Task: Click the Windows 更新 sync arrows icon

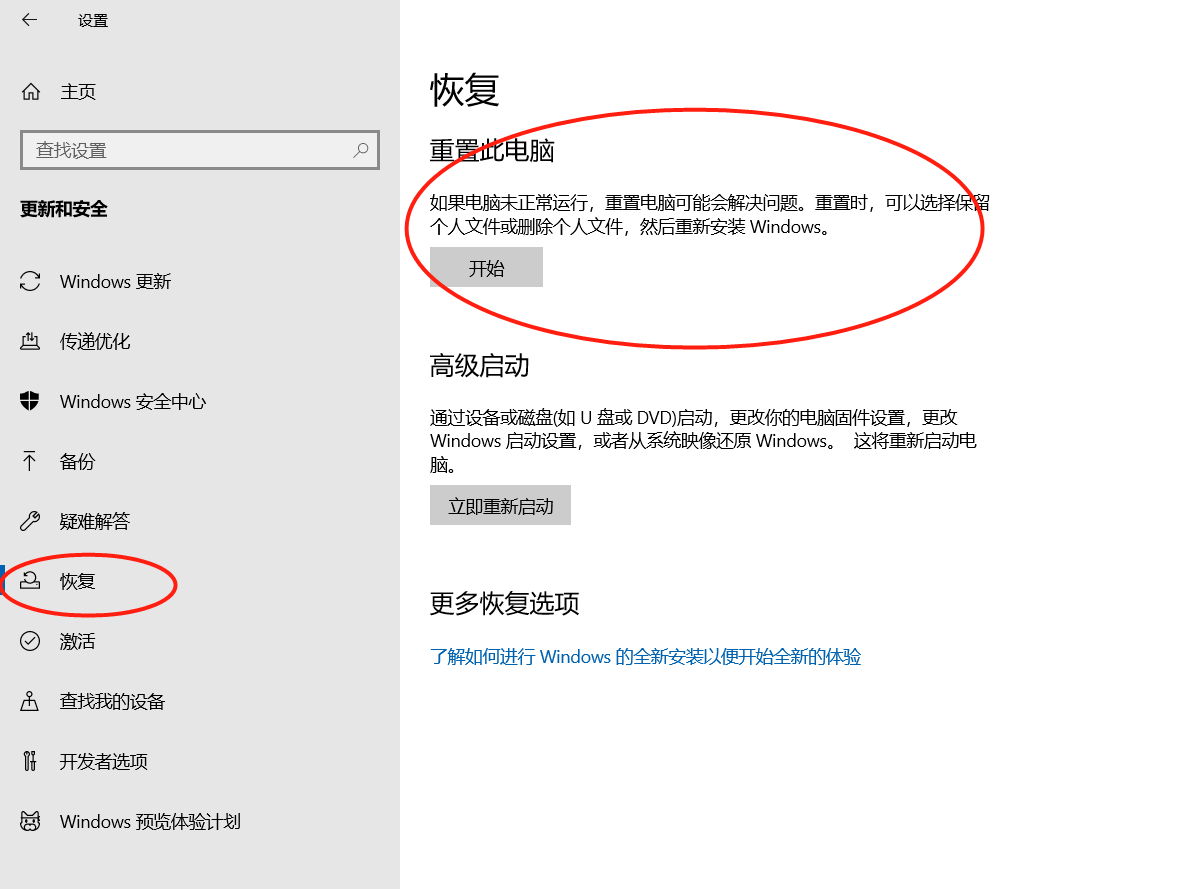Action: click(x=31, y=282)
